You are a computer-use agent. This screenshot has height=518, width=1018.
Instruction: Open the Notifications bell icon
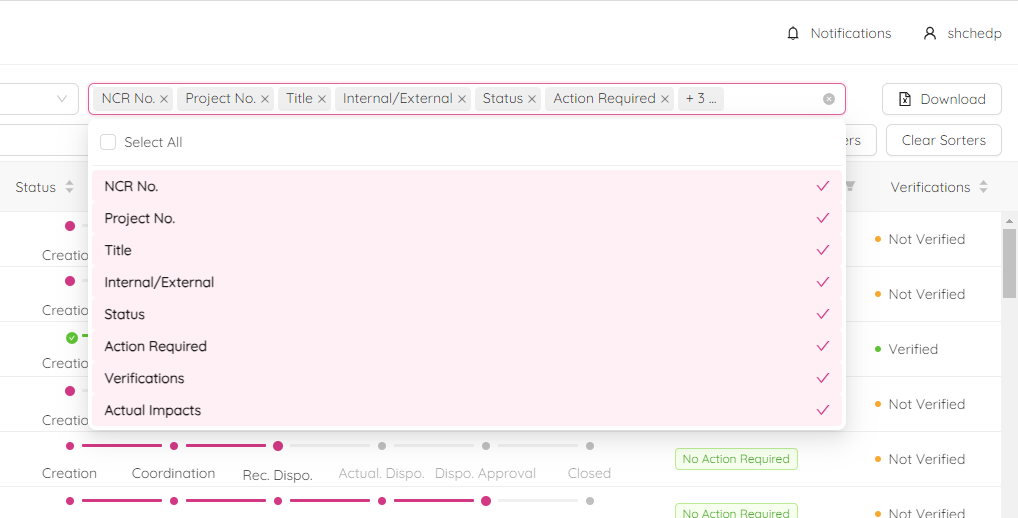click(x=793, y=33)
